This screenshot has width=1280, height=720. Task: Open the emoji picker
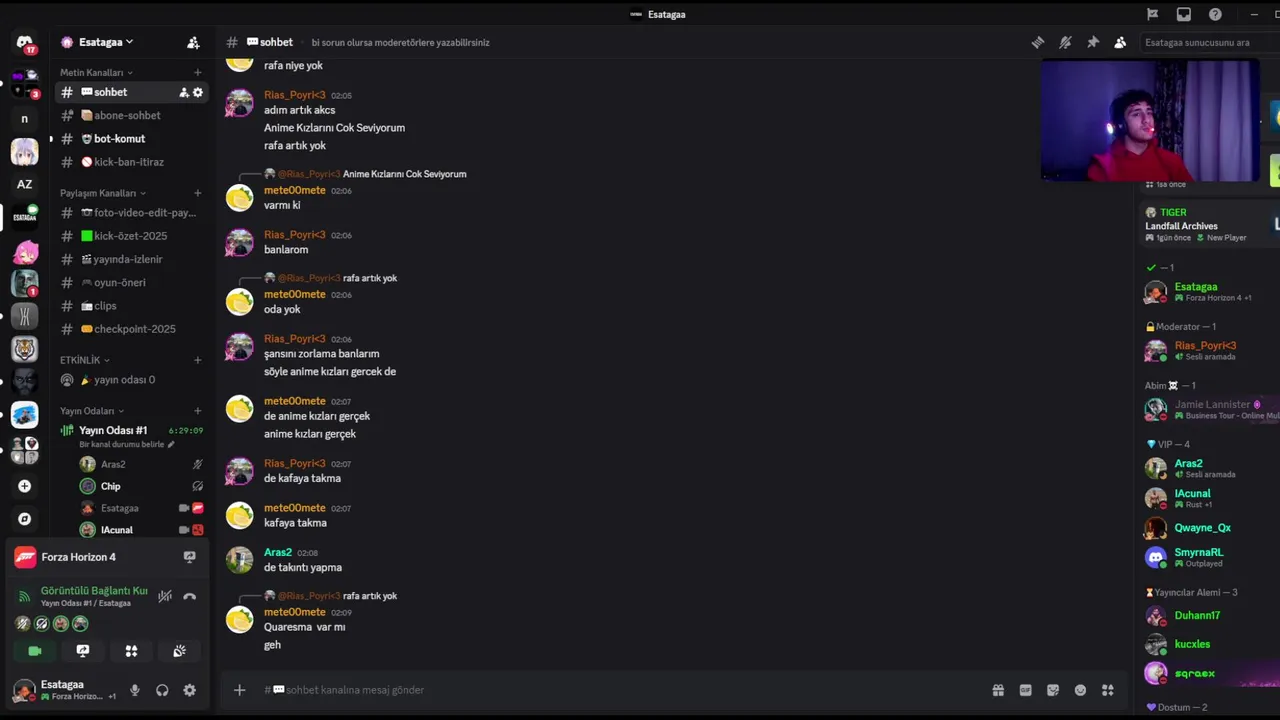click(x=1080, y=690)
